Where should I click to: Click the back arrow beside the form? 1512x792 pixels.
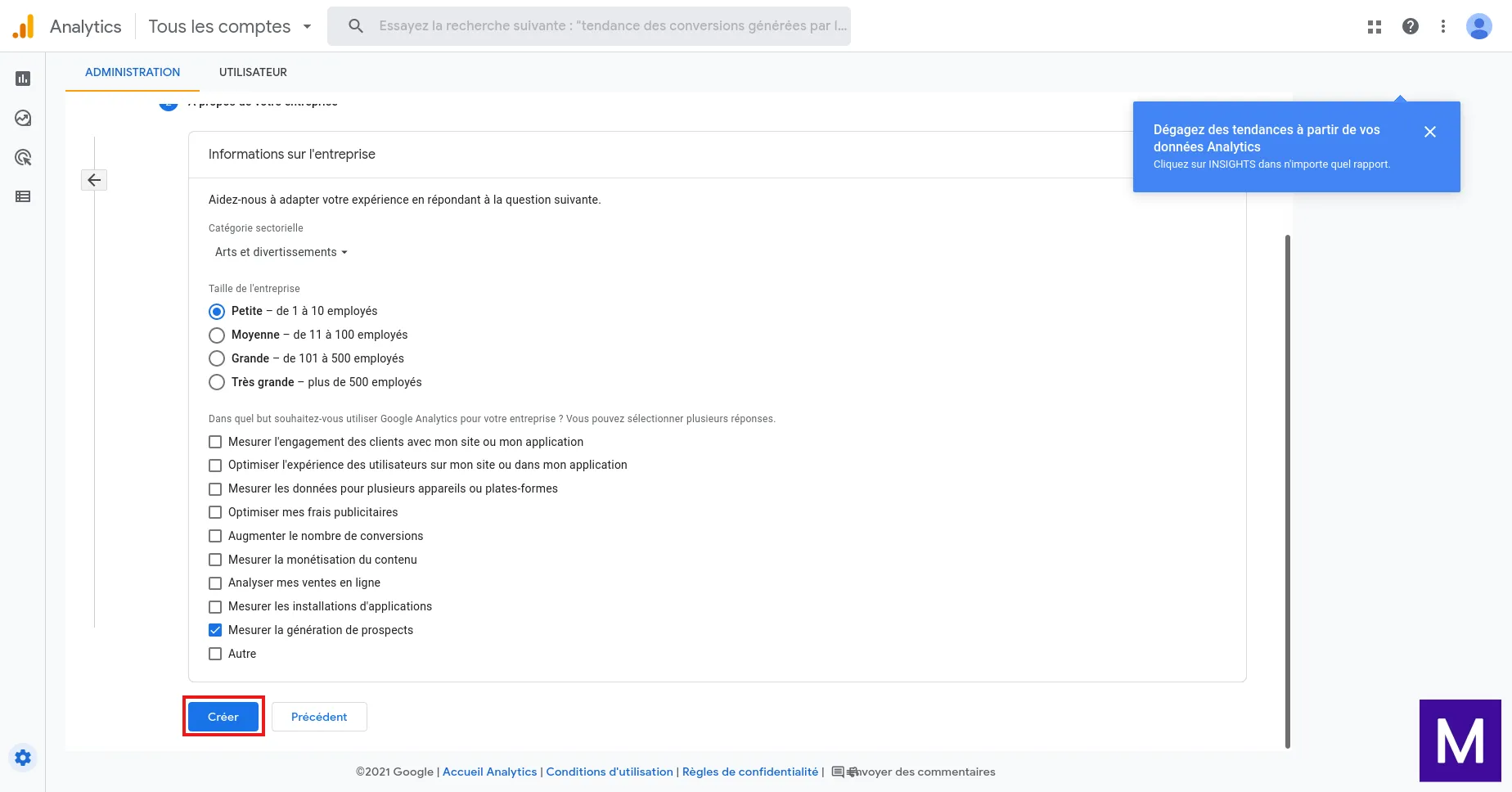click(94, 180)
